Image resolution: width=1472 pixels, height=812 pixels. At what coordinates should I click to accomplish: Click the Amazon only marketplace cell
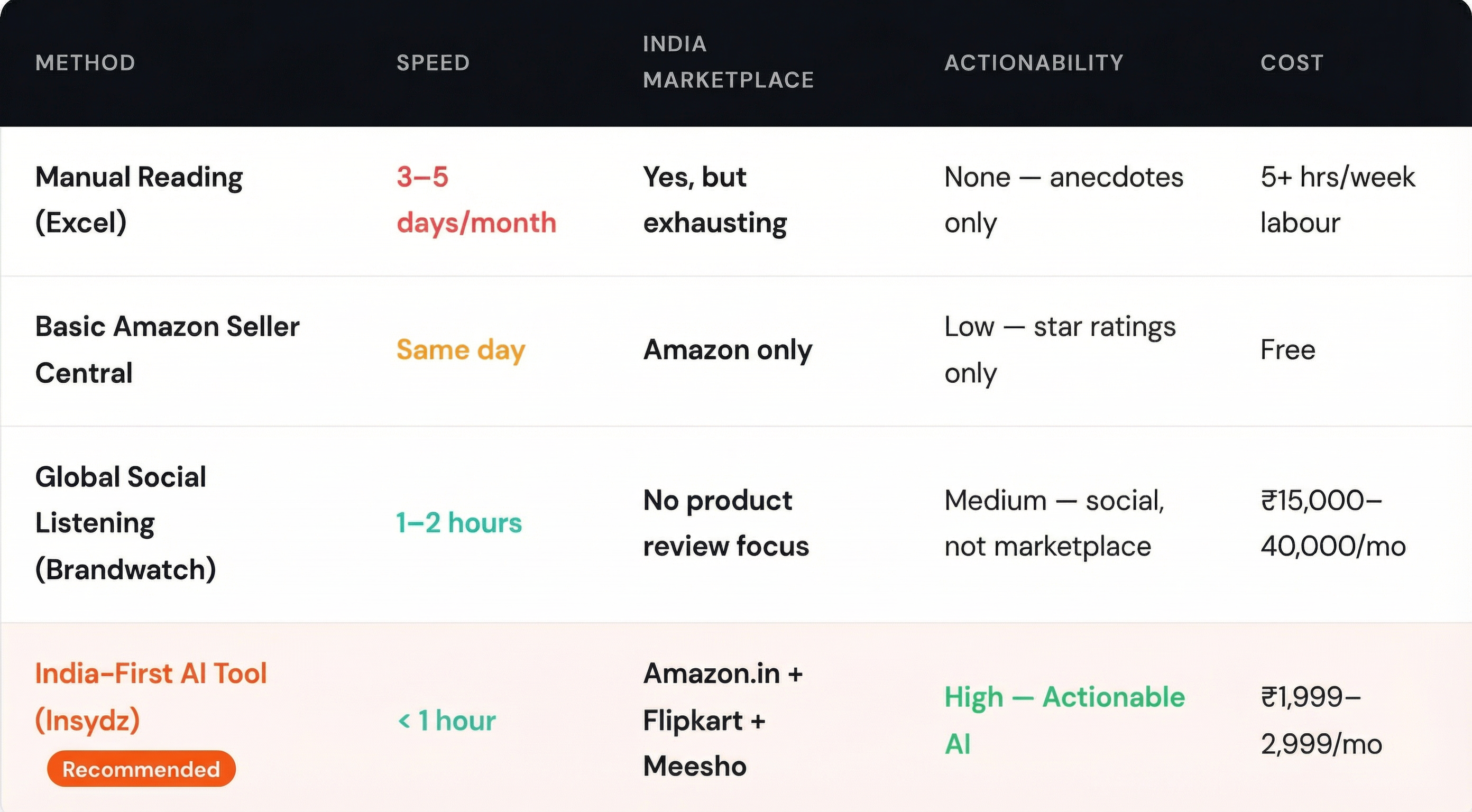coord(728,349)
